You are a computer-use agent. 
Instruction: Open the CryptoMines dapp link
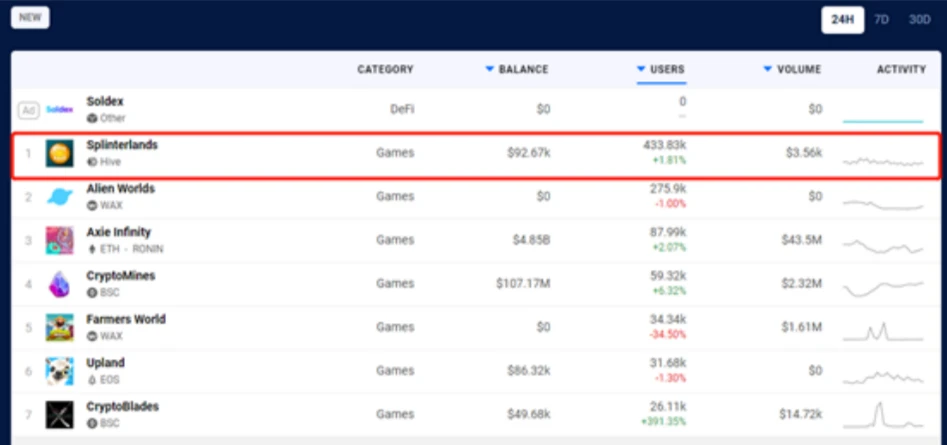121,275
